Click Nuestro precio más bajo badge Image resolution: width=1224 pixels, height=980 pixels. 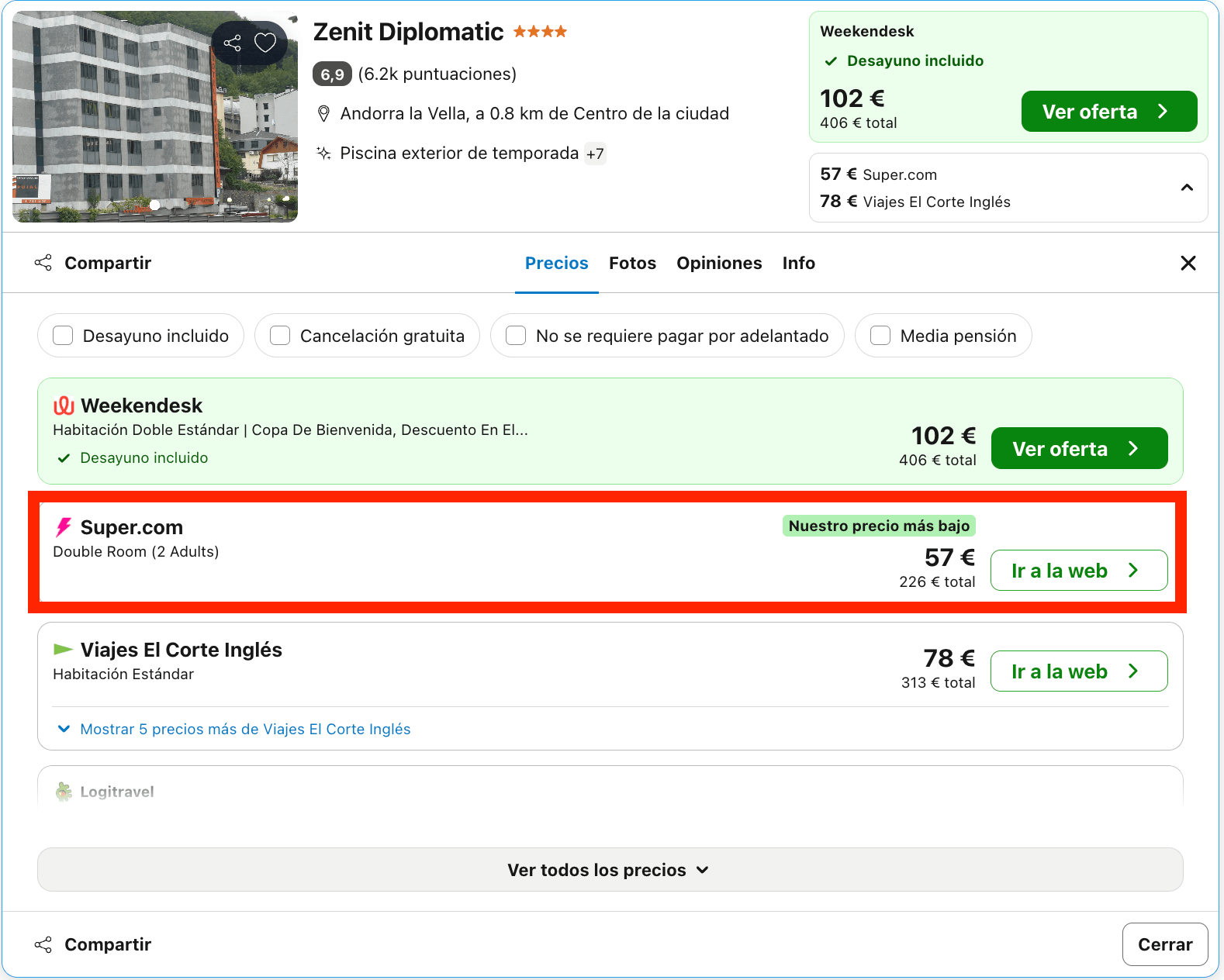click(879, 526)
